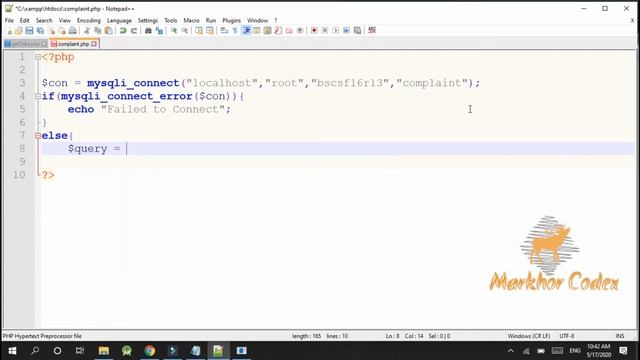
Task: Click "UTF-8" encoding in status bar
Action: coord(567,336)
